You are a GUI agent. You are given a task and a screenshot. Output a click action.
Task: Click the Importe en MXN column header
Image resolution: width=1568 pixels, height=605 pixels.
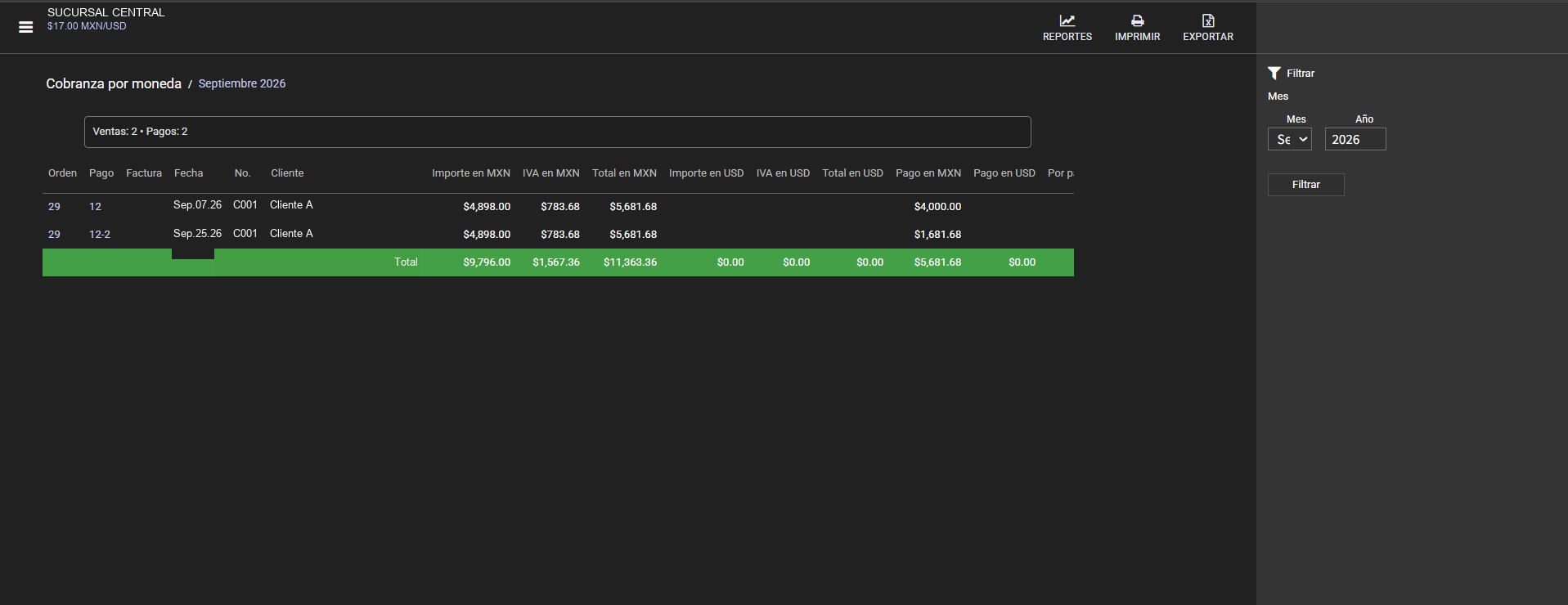click(x=471, y=173)
